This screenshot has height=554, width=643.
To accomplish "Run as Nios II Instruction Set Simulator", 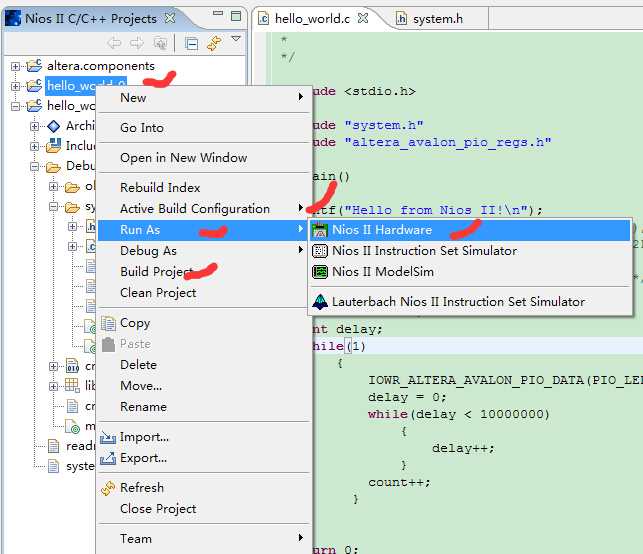I will (470, 251).
